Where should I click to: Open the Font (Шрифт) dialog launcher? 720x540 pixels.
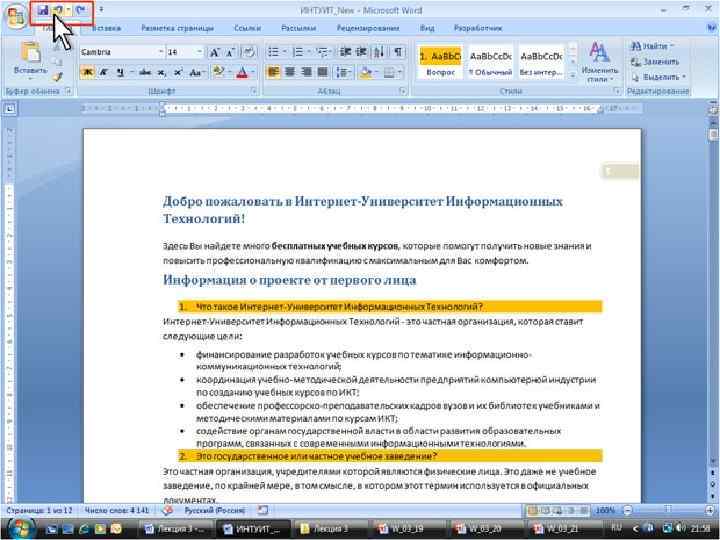coord(253,91)
